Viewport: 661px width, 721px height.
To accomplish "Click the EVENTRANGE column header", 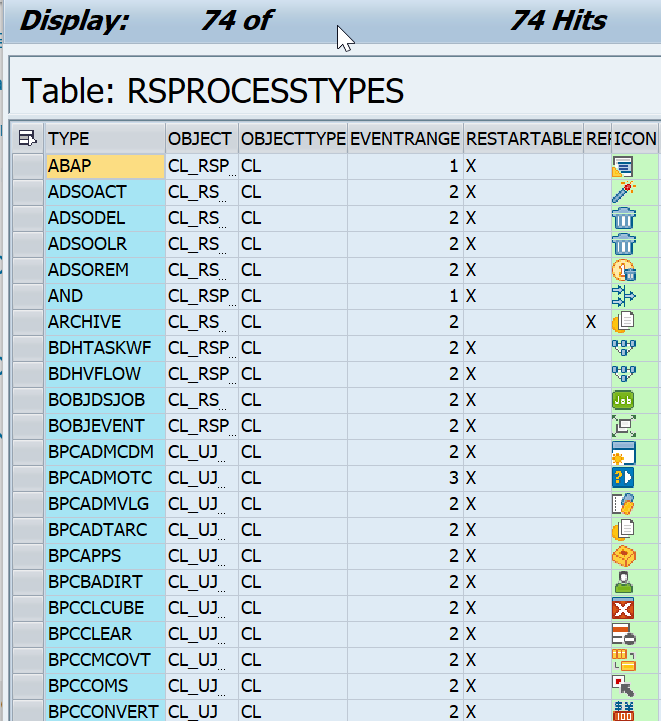I will coord(405,138).
